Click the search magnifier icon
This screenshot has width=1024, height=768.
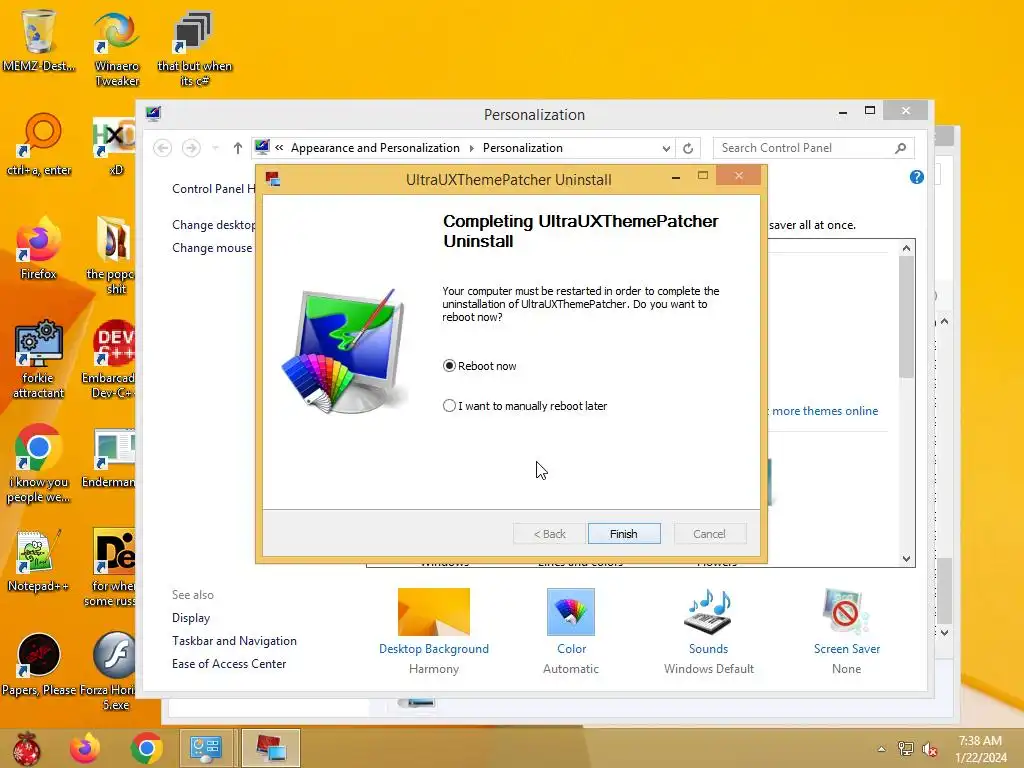(x=901, y=148)
